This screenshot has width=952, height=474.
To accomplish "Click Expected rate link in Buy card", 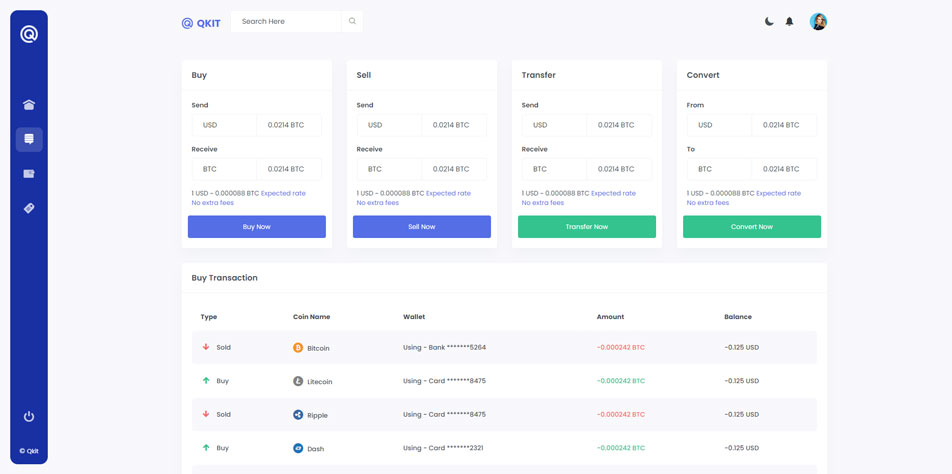I will (283, 193).
